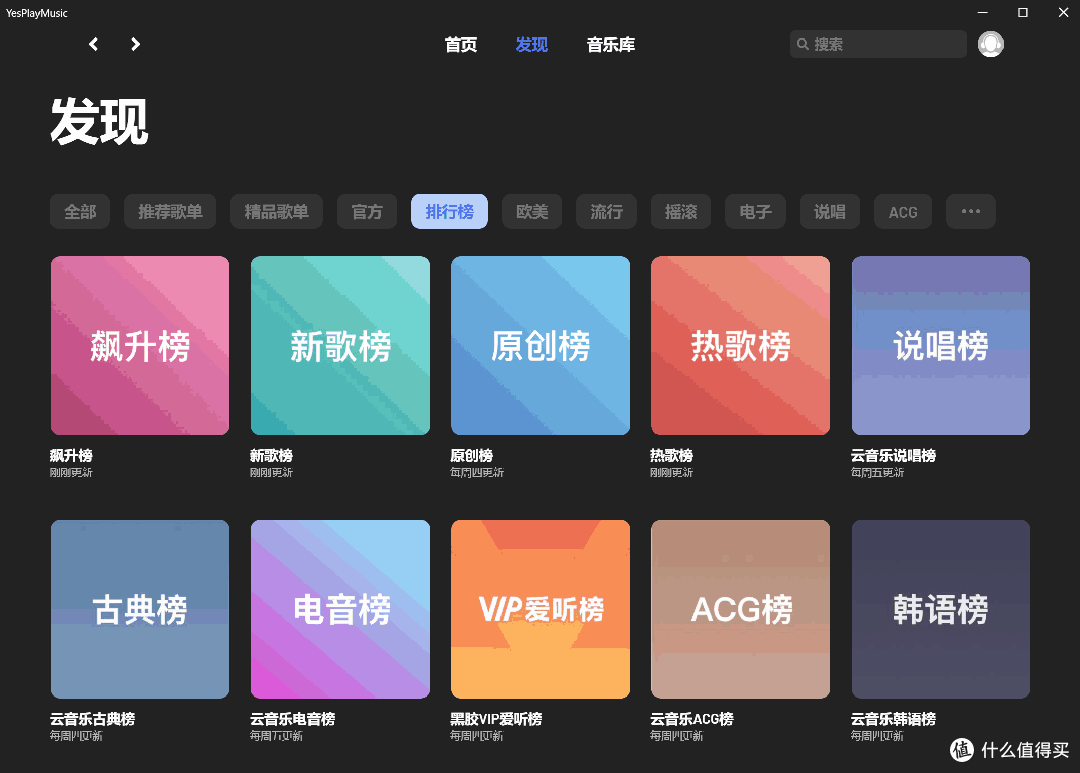Open the VIP爱听榜 playlist cover
This screenshot has width=1080, height=773.
pyautogui.click(x=540, y=609)
